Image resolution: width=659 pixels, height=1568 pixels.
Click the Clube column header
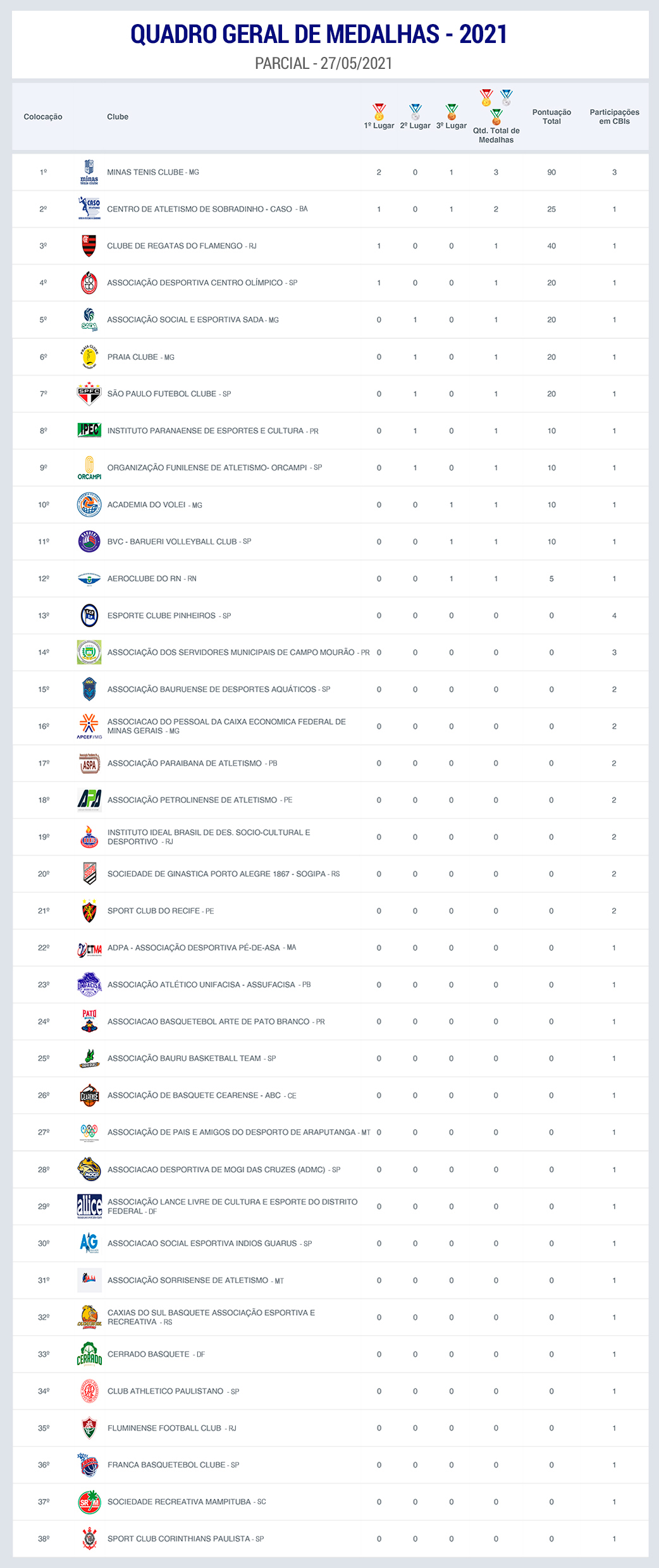(118, 117)
